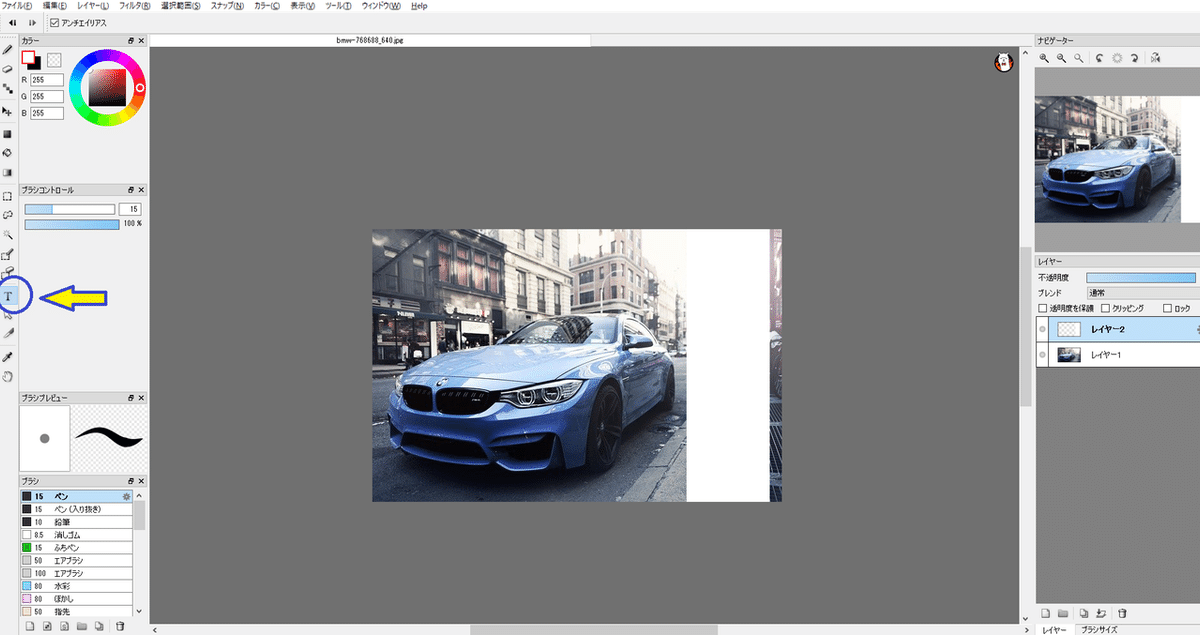Select the ふちペン brush

point(76,548)
